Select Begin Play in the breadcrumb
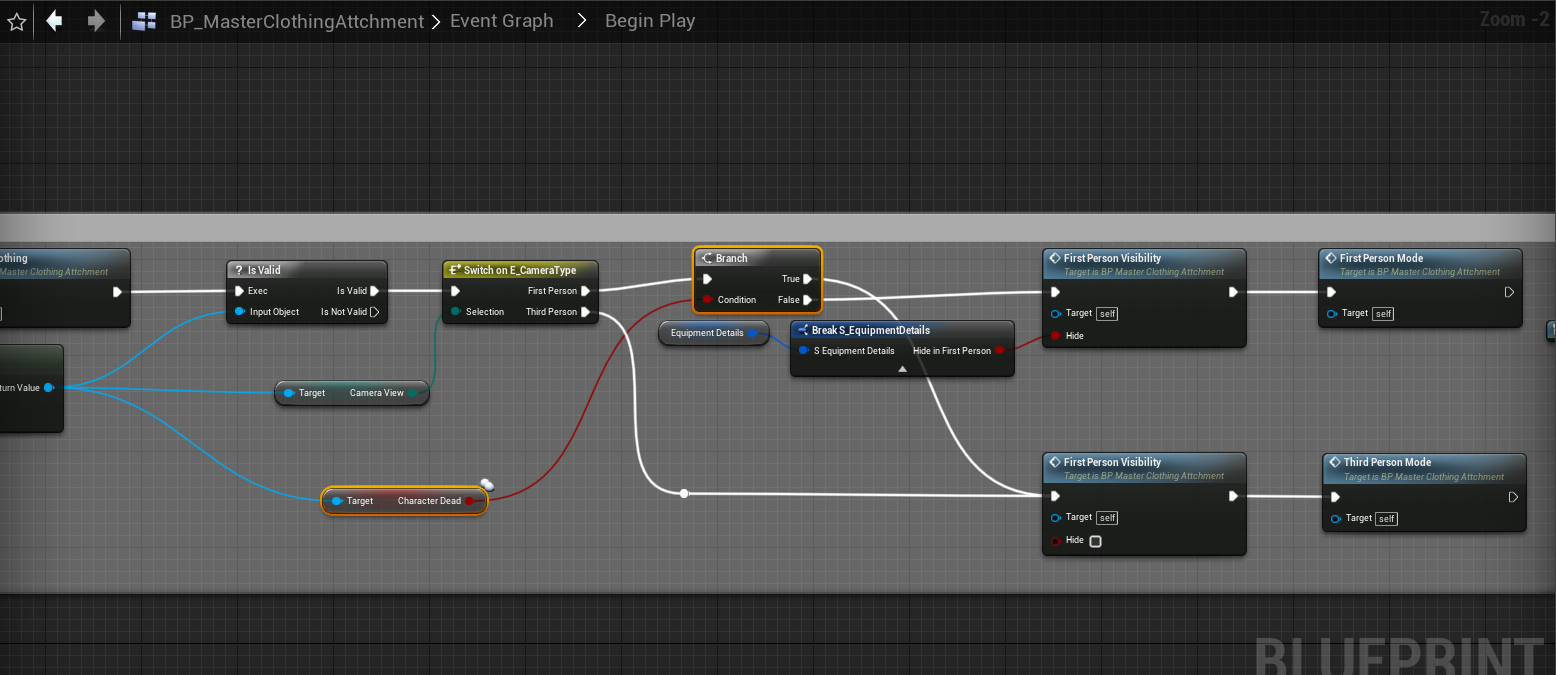The height and width of the screenshot is (675, 1556). click(x=649, y=21)
